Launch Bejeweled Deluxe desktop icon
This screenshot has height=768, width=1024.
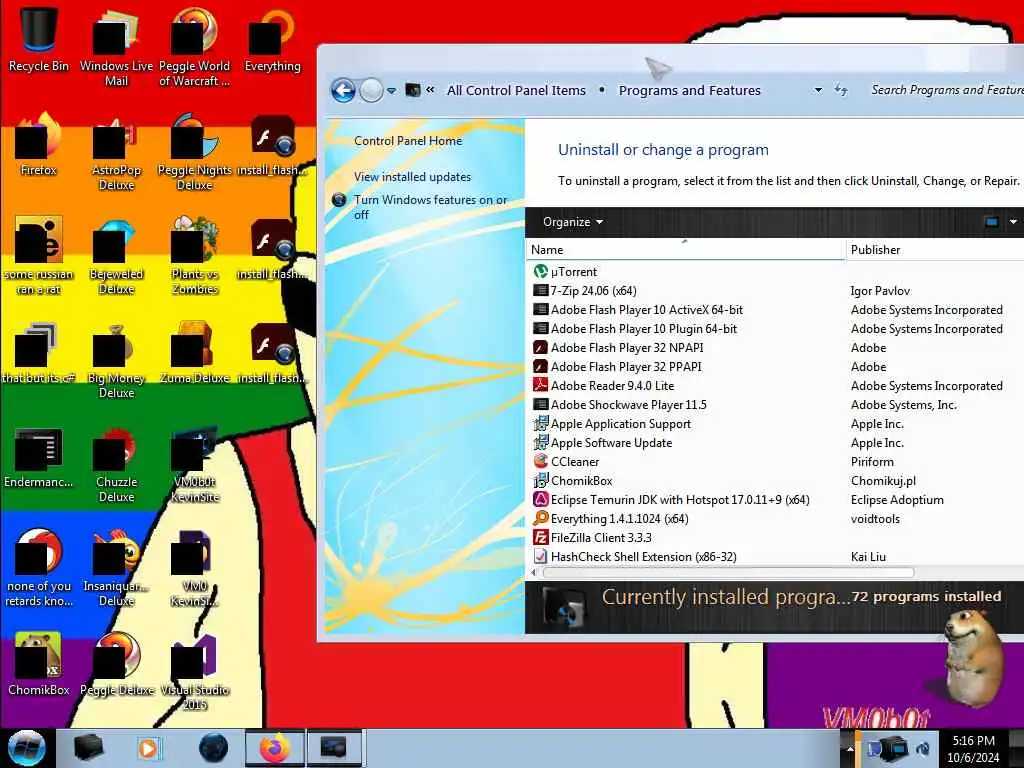(116, 256)
